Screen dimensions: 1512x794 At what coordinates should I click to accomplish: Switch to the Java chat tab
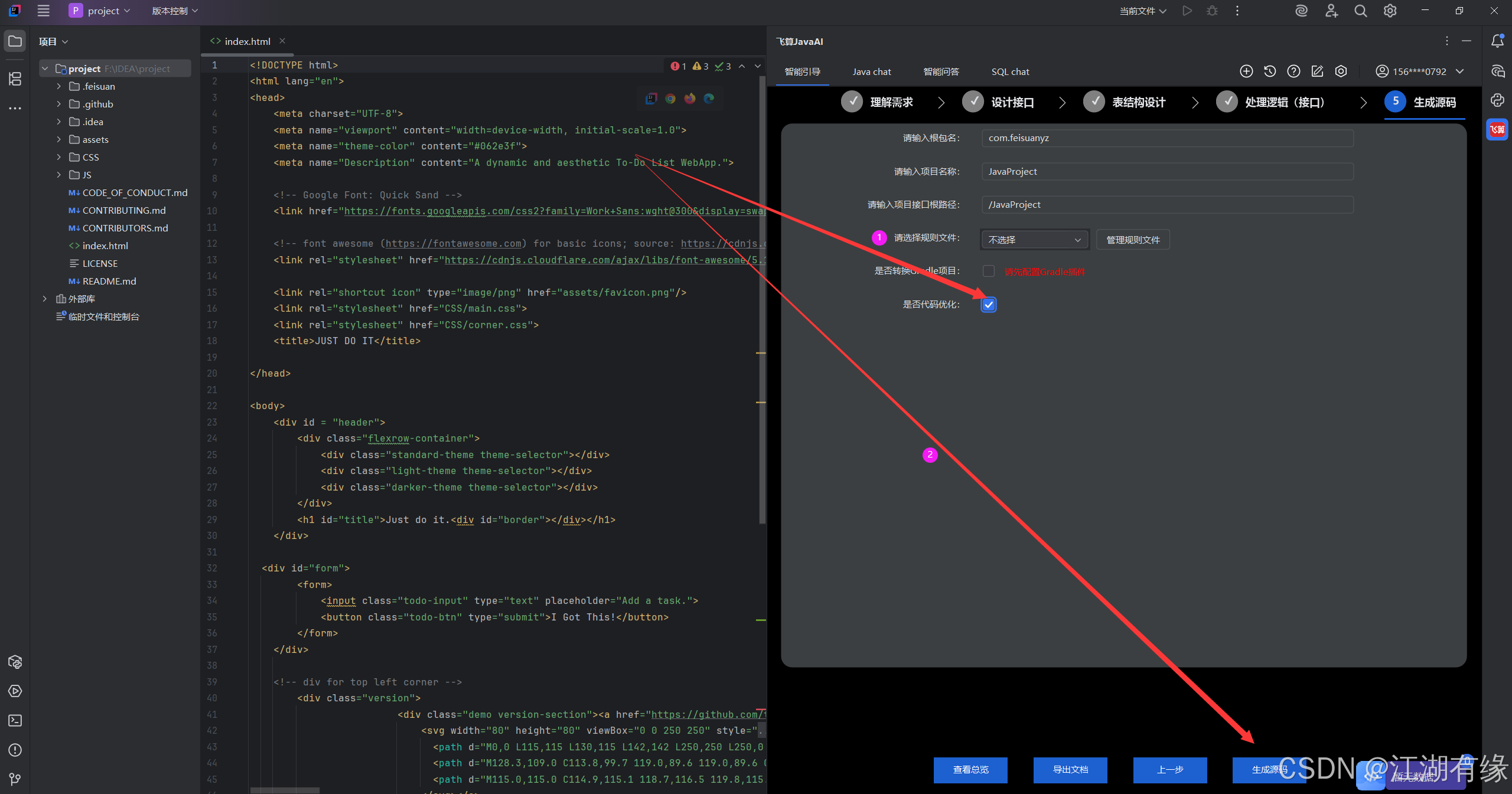click(x=872, y=71)
